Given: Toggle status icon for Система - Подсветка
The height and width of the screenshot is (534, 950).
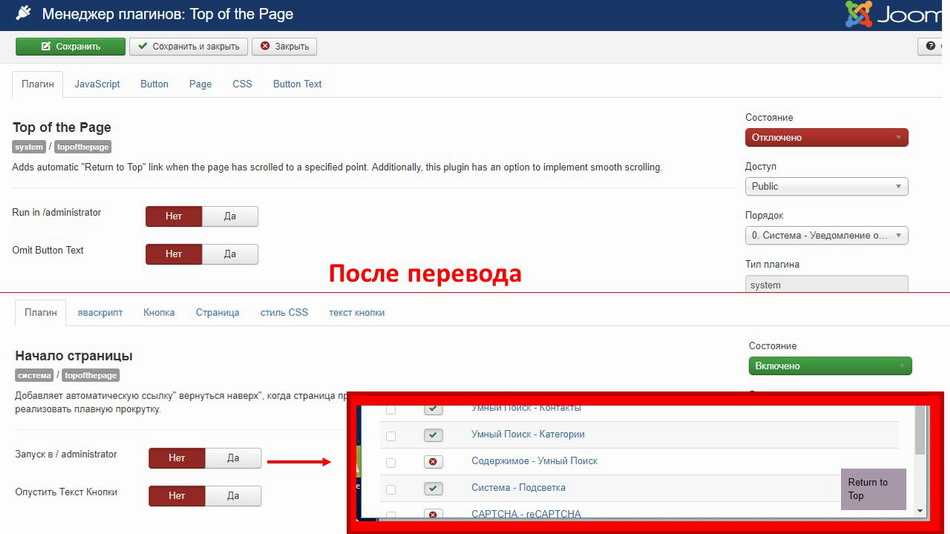Looking at the screenshot, I should click(433, 489).
